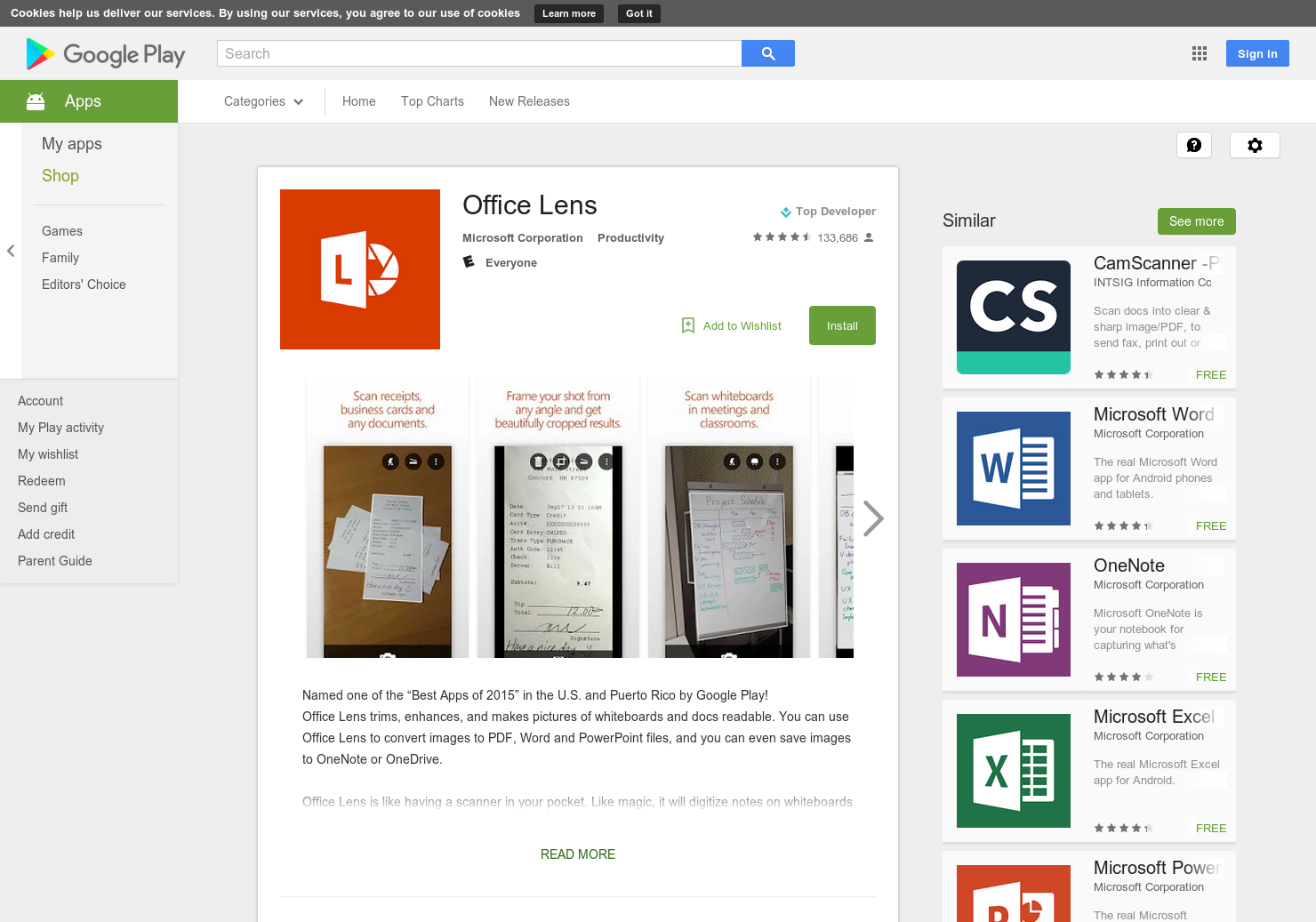The image size is (1316, 922).
Task: Add Office Lens to Wishlist
Action: [x=731, y=325]
